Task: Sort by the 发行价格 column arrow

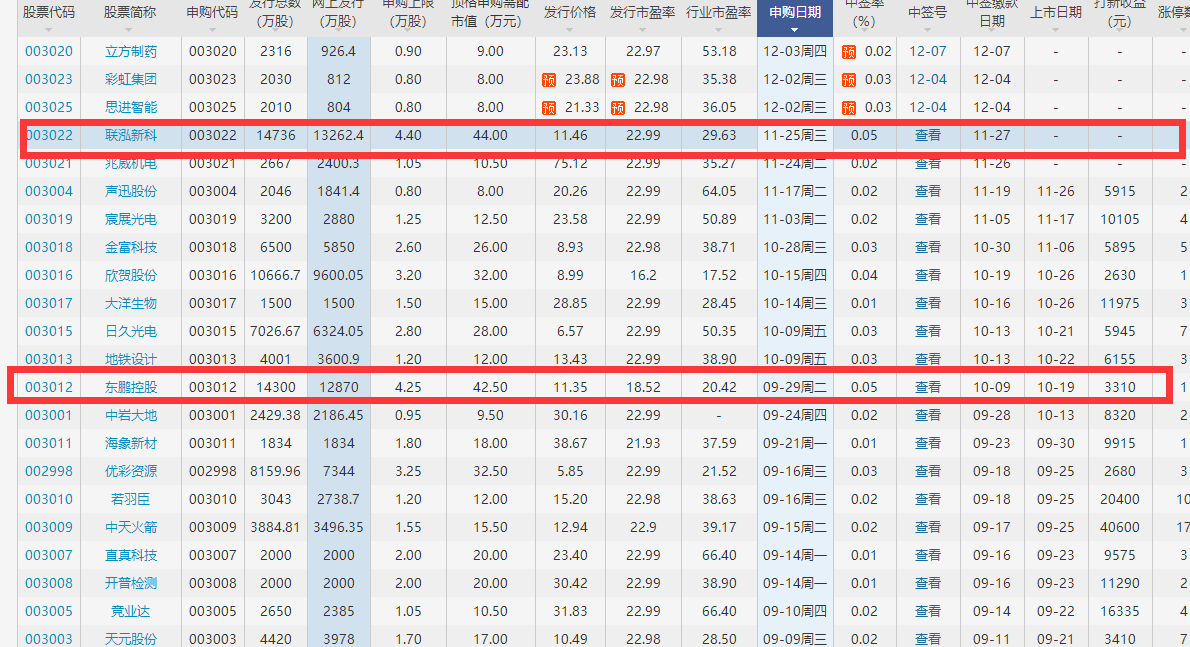Action: 570,30
